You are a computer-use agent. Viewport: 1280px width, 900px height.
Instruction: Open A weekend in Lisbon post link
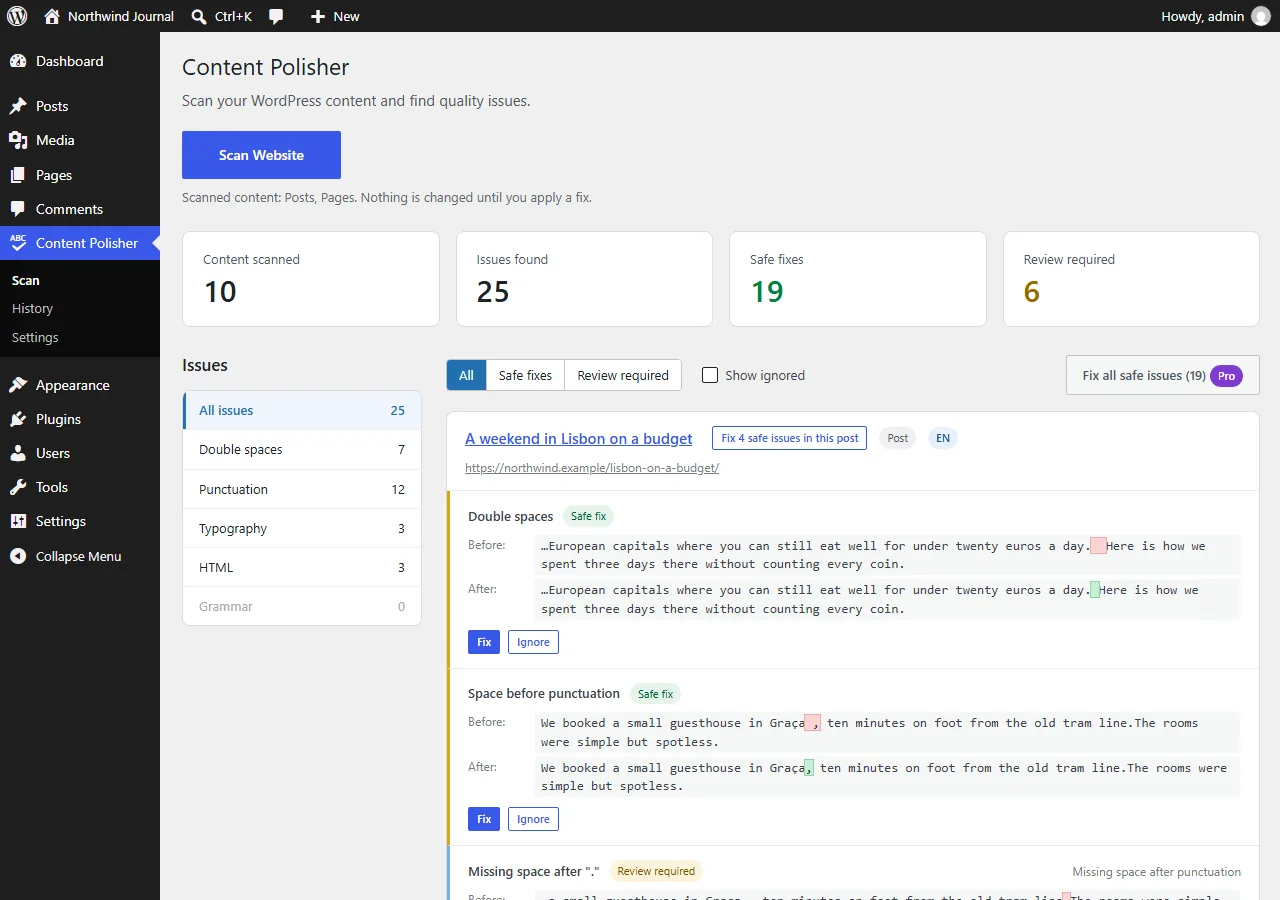point(579,438)
